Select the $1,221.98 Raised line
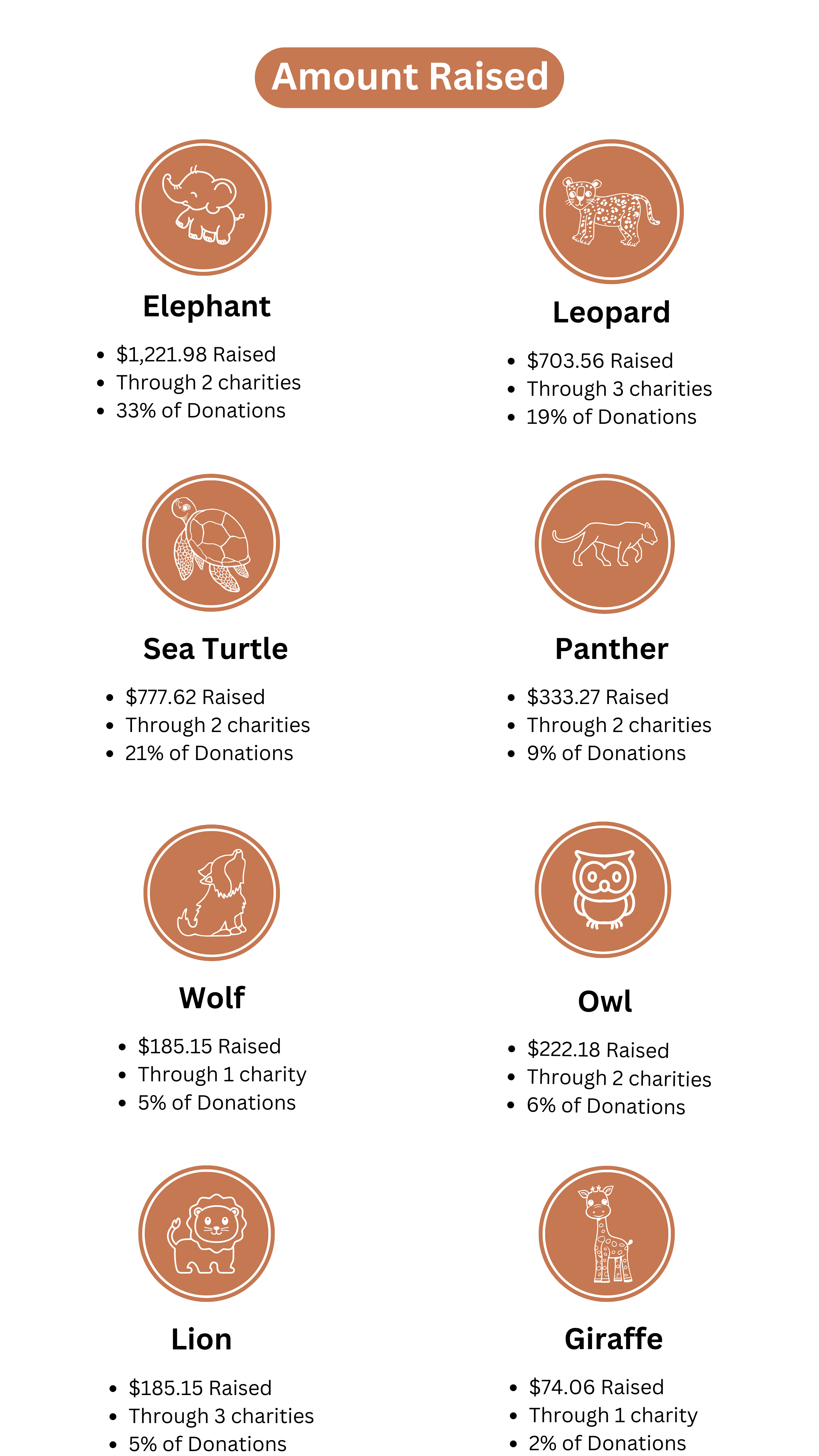The width and height of the screenshot is (819, 1456). tap(196, 354)
